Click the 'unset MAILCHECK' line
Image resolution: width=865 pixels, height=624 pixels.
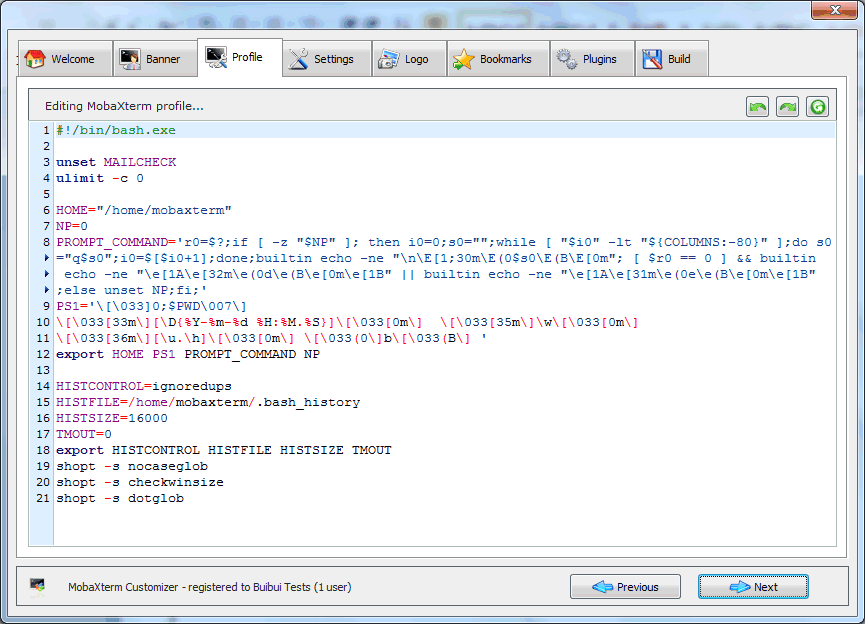coord(116,162)
